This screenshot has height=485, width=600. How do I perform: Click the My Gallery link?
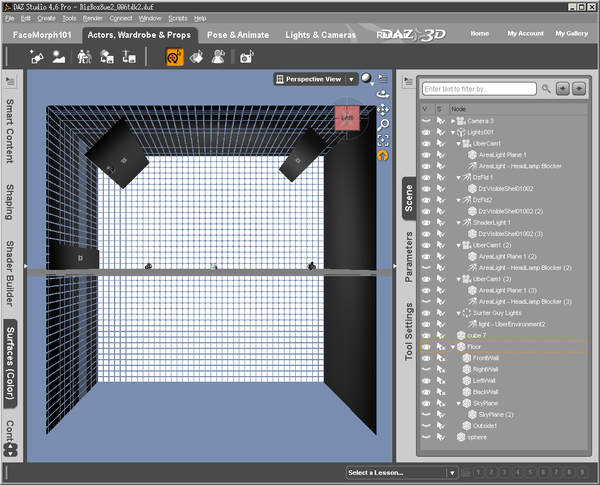coord(572,34)
